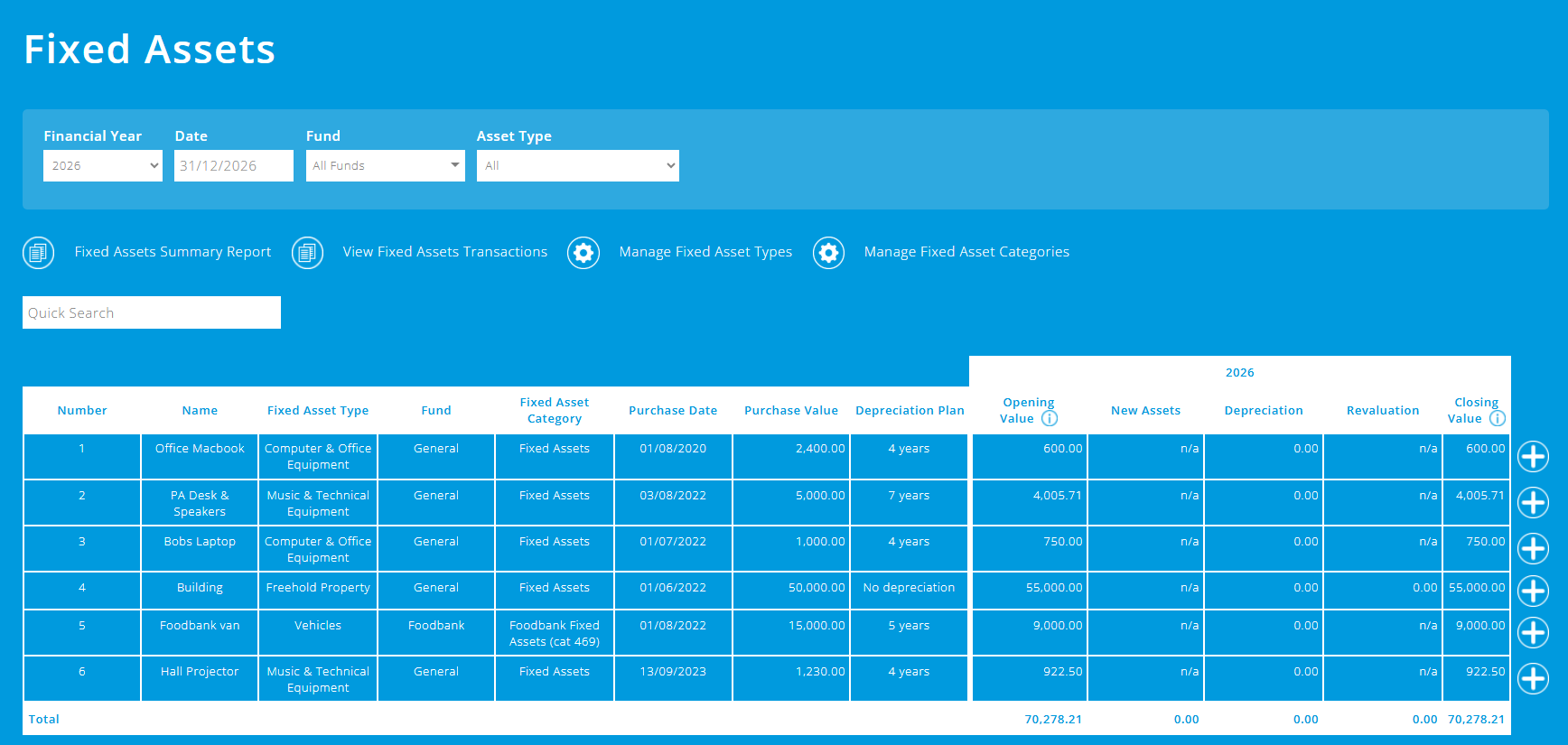The height and width of the screenshot is (745, 1568).
Task: Sort by Depreciation column header
Action: [1264, 410]
